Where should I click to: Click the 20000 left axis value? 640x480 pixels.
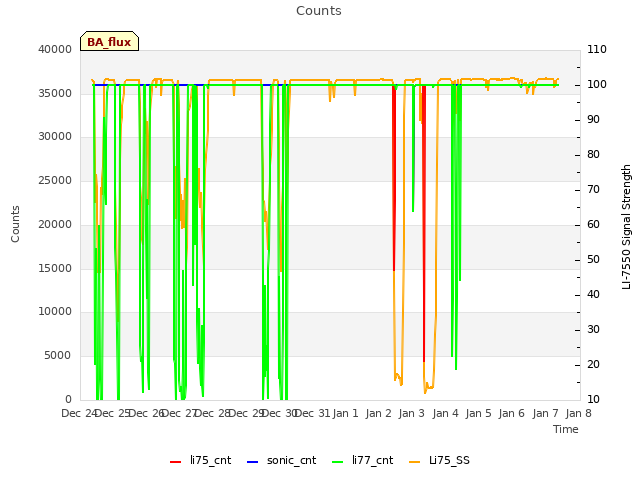55,224
